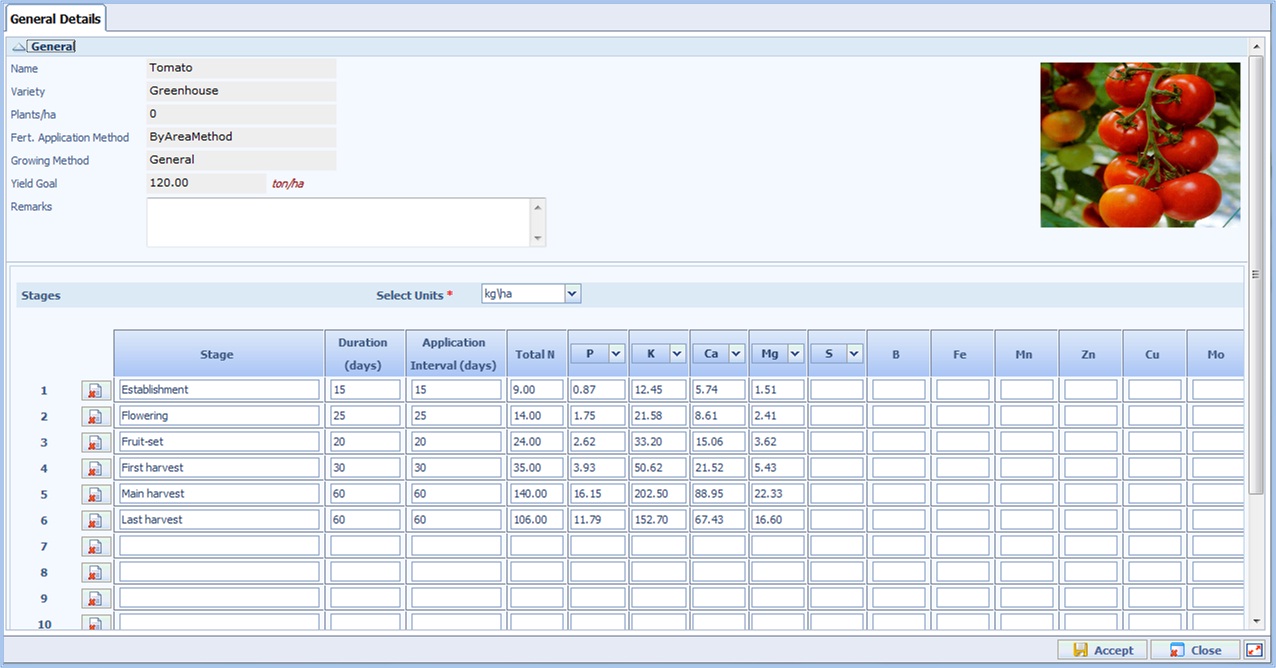Click delete icon beside First harvest
This screenshot has width=1276, height=668.
pos(95,469)
